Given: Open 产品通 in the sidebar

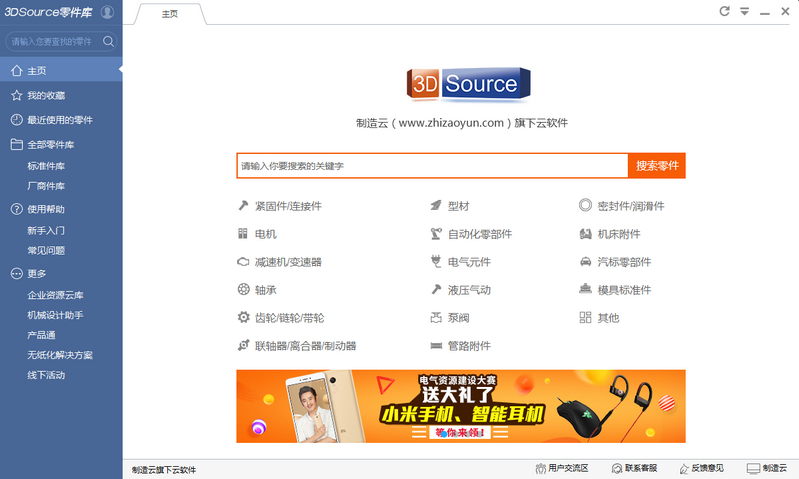Looking at the screenshot, I should point(41,335).
